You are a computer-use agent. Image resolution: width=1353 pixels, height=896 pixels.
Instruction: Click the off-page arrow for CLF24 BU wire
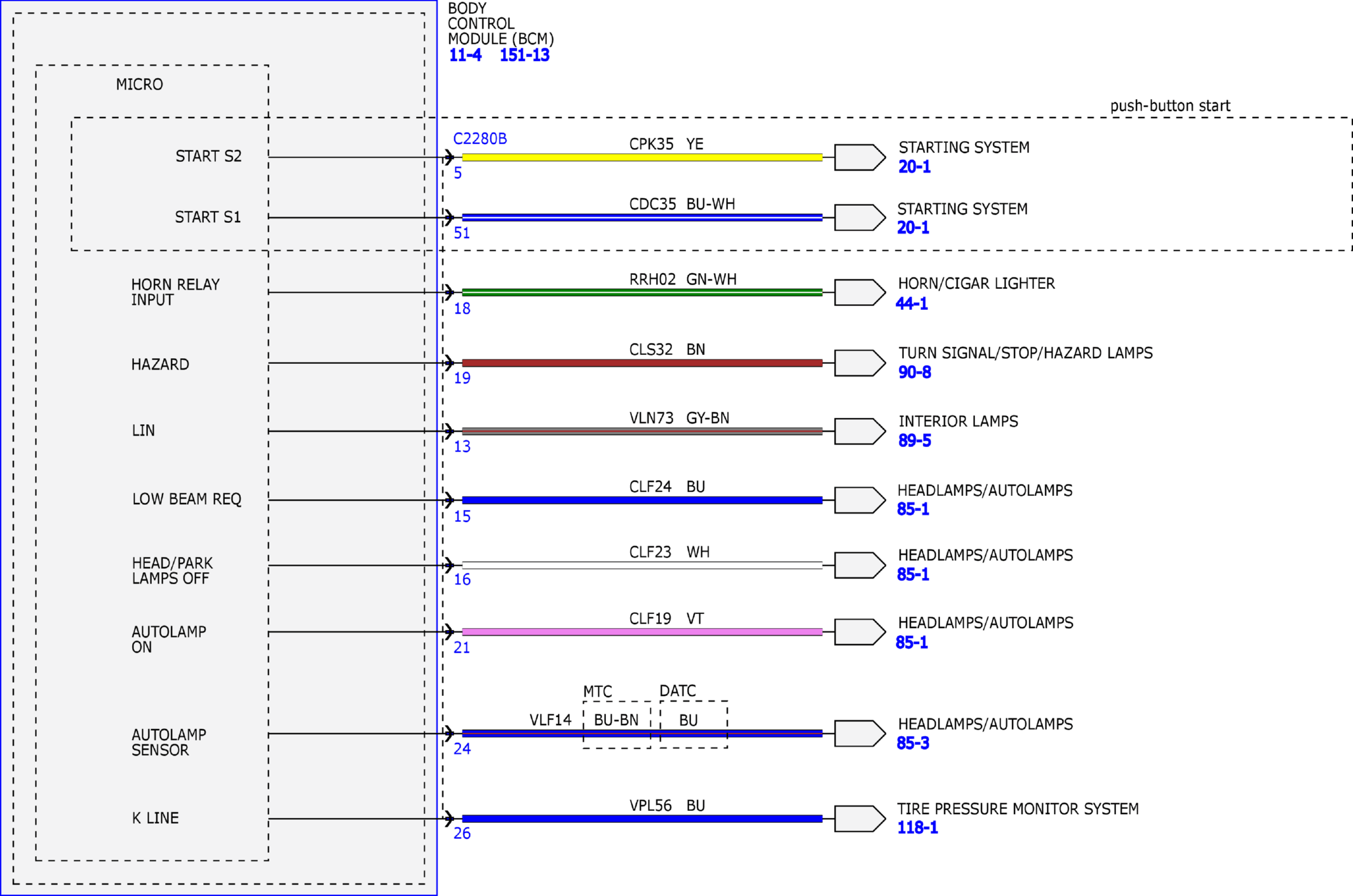859,500
